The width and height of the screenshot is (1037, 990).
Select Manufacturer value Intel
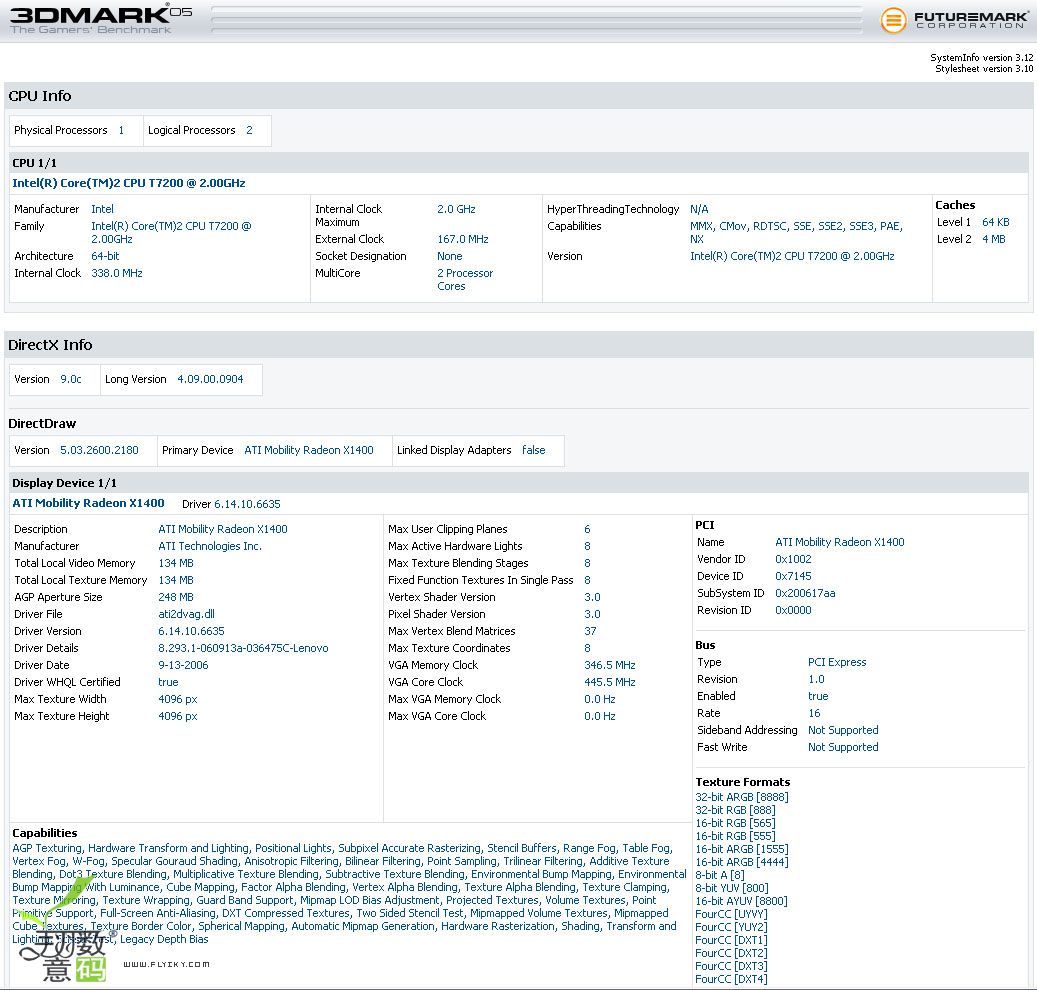click(x=103, y=209)
